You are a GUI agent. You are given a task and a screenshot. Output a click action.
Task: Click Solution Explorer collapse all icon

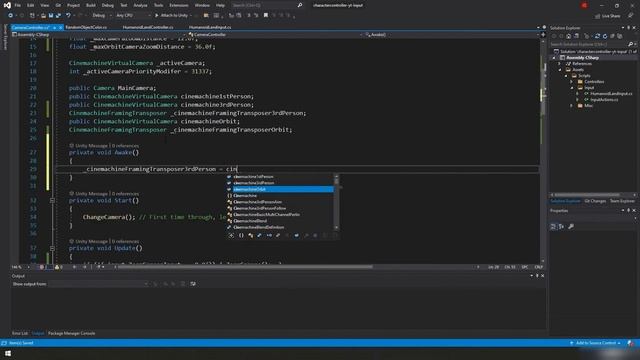(x=612, y=36)
